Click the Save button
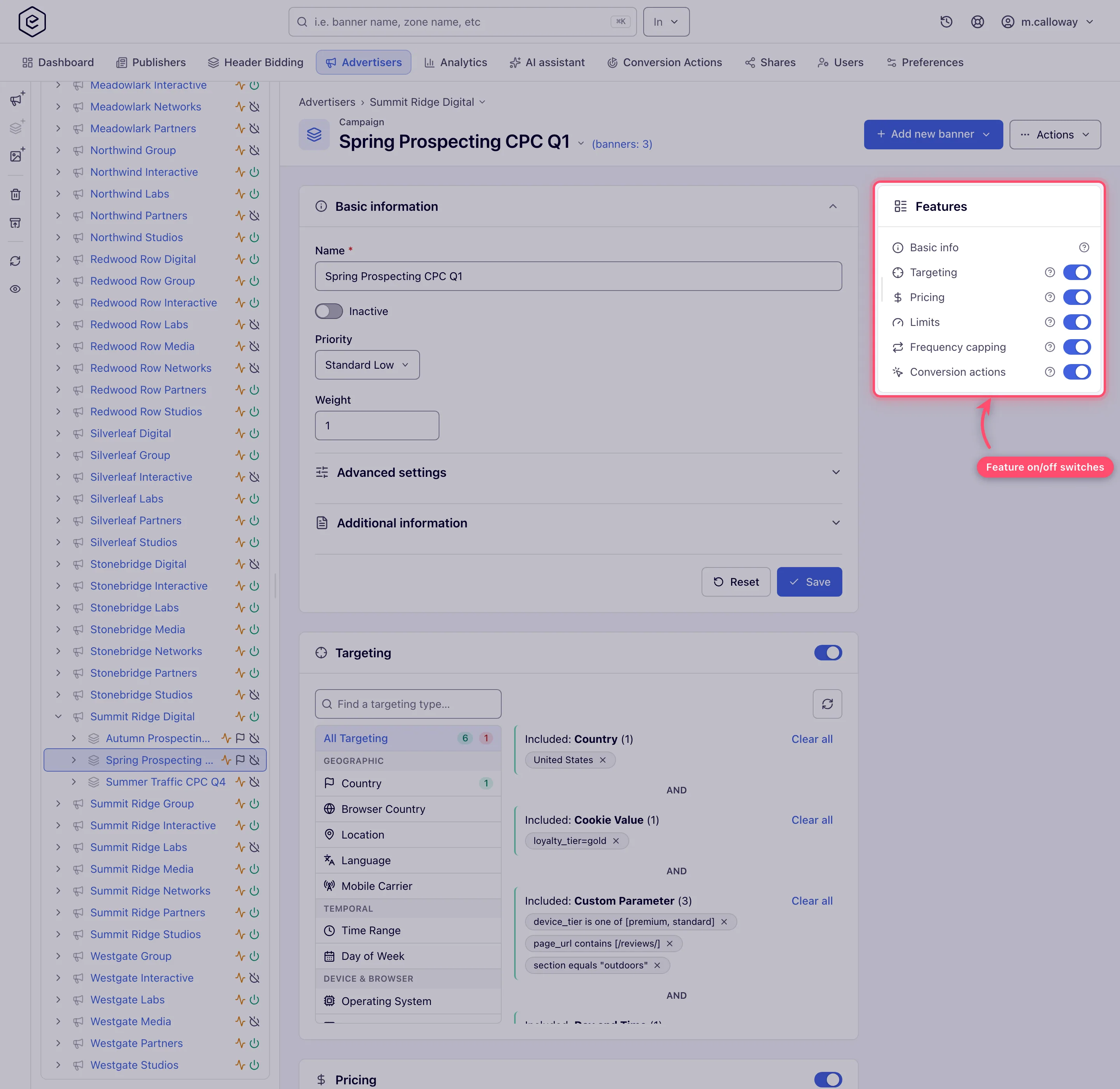The image size is (1120, 1089). coord(809,582)
